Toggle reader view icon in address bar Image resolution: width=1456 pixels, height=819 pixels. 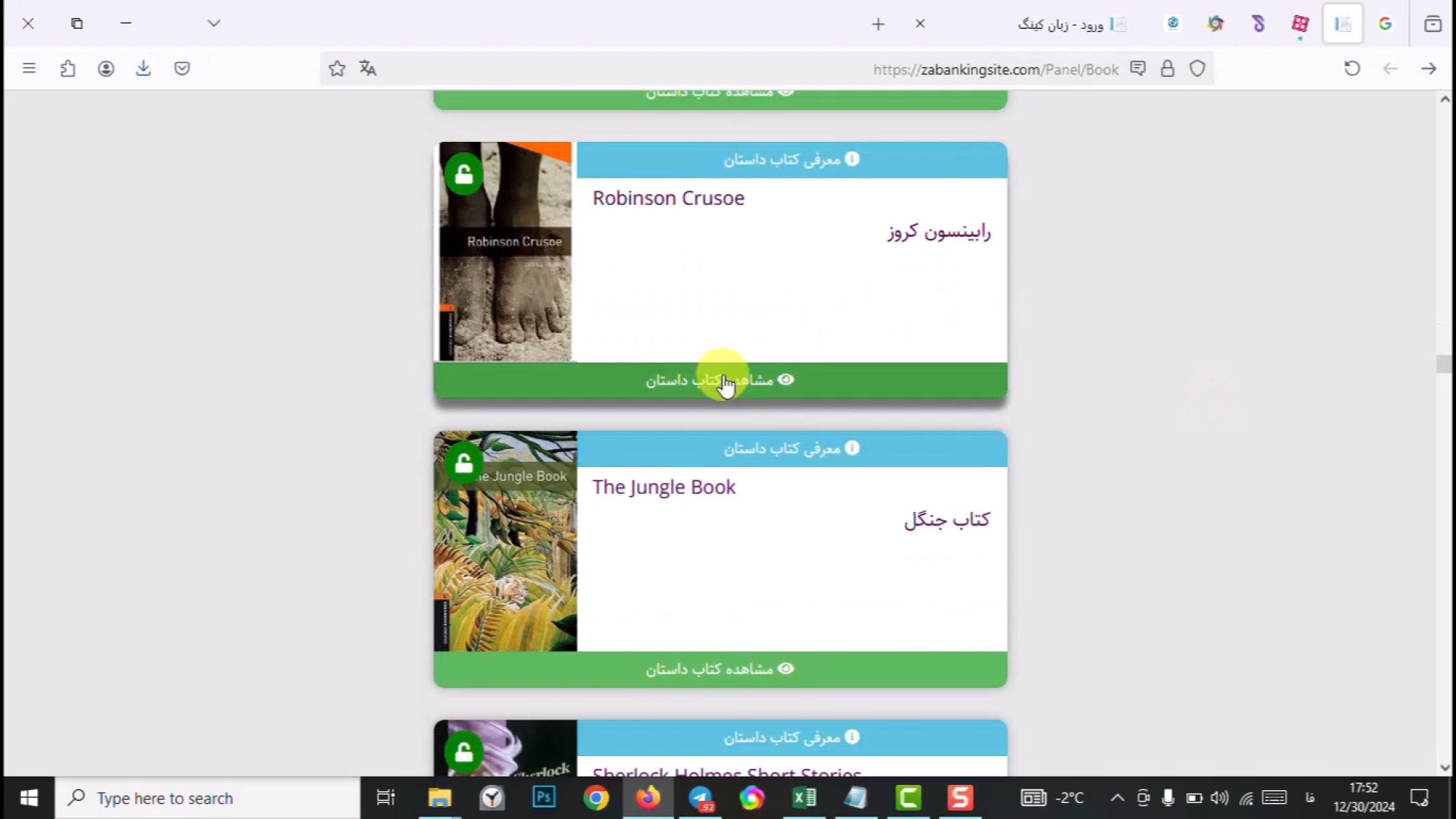coord(1137,69)
